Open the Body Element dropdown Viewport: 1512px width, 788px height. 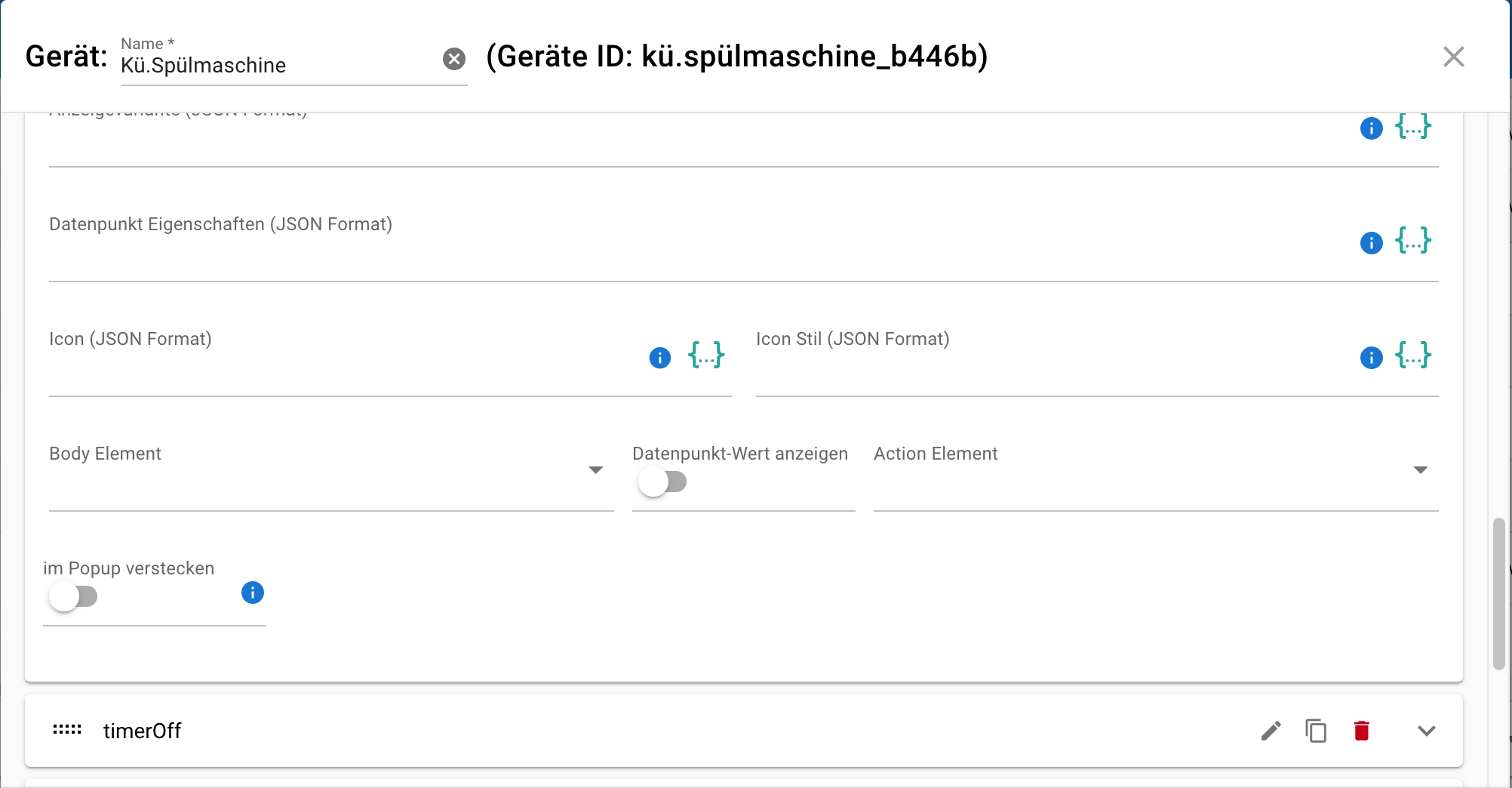[x=330, y=471]
